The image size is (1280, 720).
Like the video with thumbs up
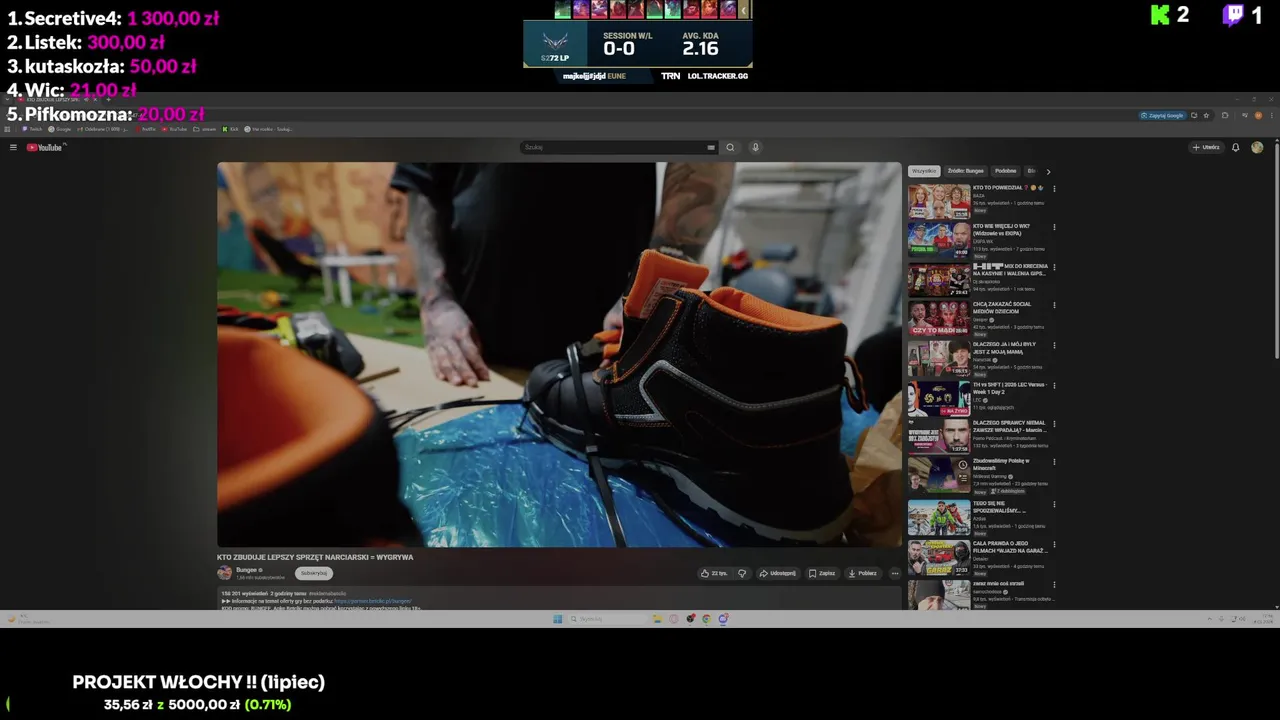click(714, 573)
